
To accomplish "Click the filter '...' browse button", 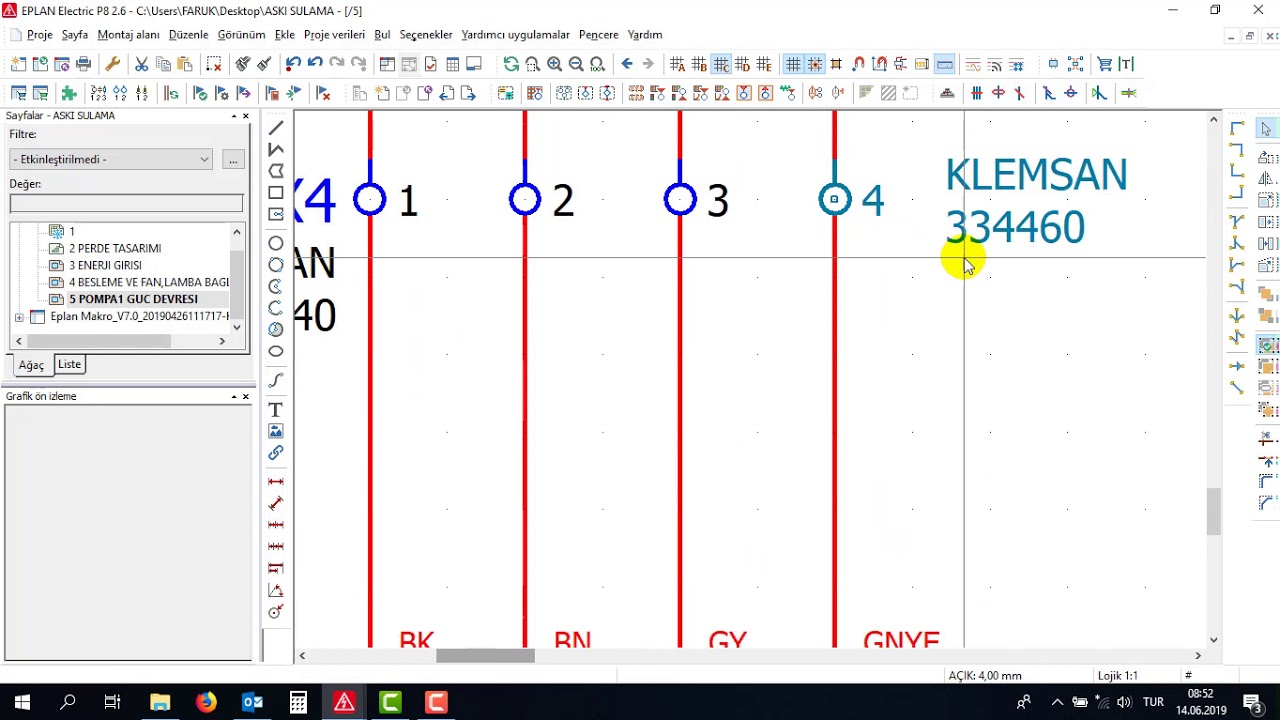I will point(233,159).
